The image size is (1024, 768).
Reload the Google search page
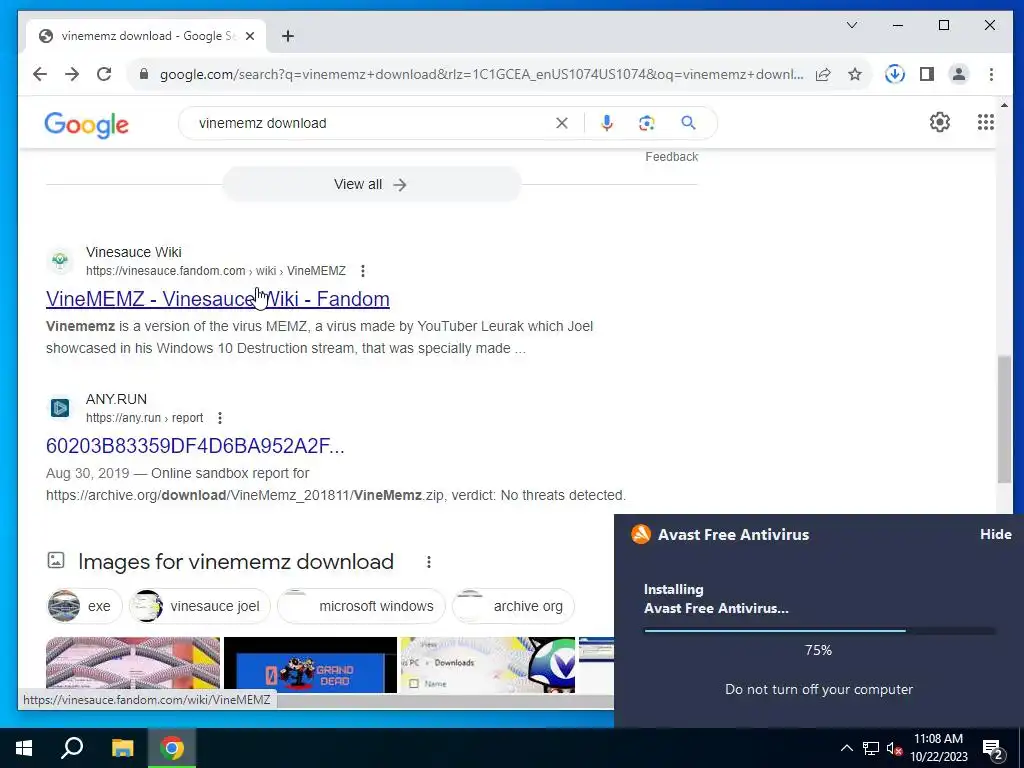[x=104, y=74]
